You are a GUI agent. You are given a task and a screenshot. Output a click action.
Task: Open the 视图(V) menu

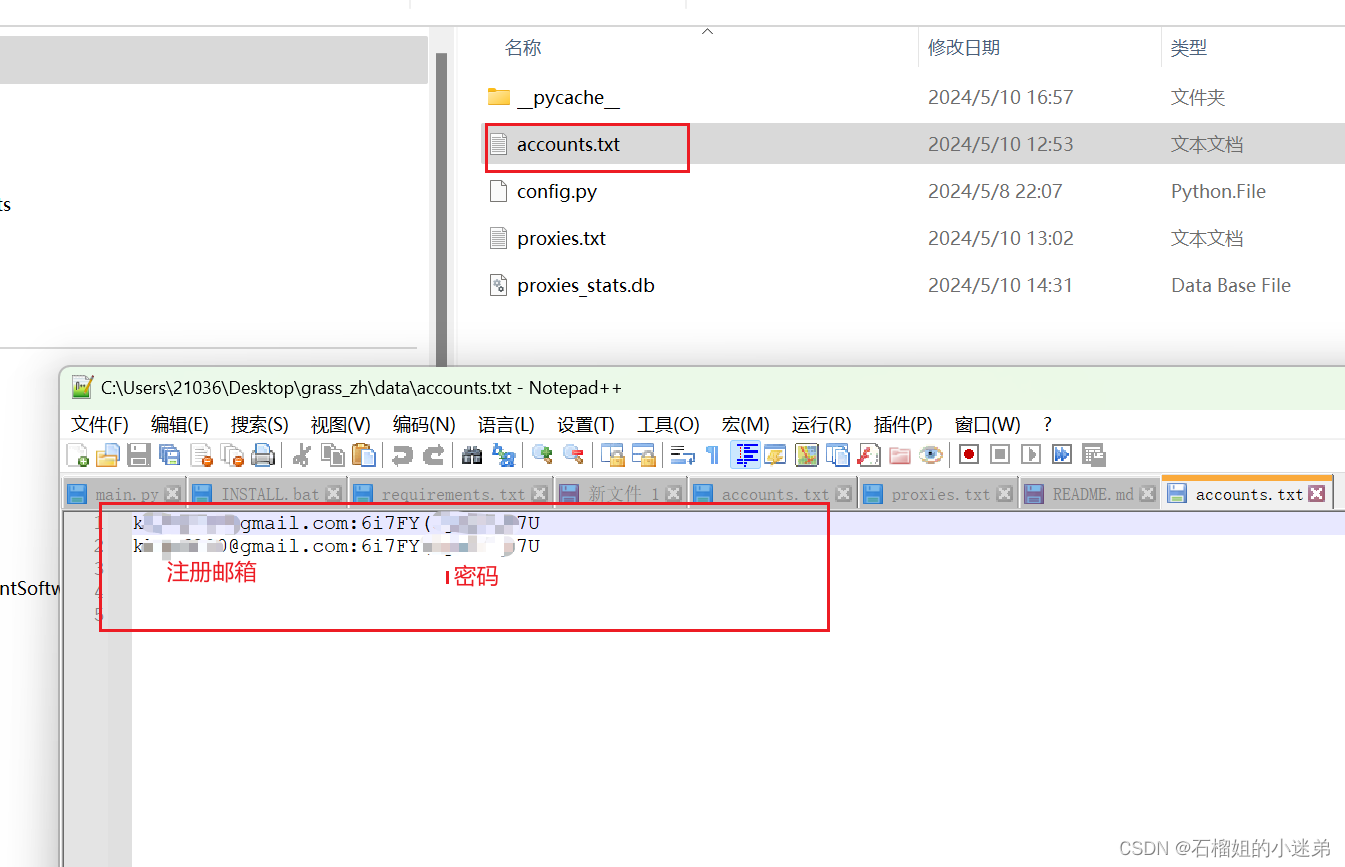click(x=341, y=424)
